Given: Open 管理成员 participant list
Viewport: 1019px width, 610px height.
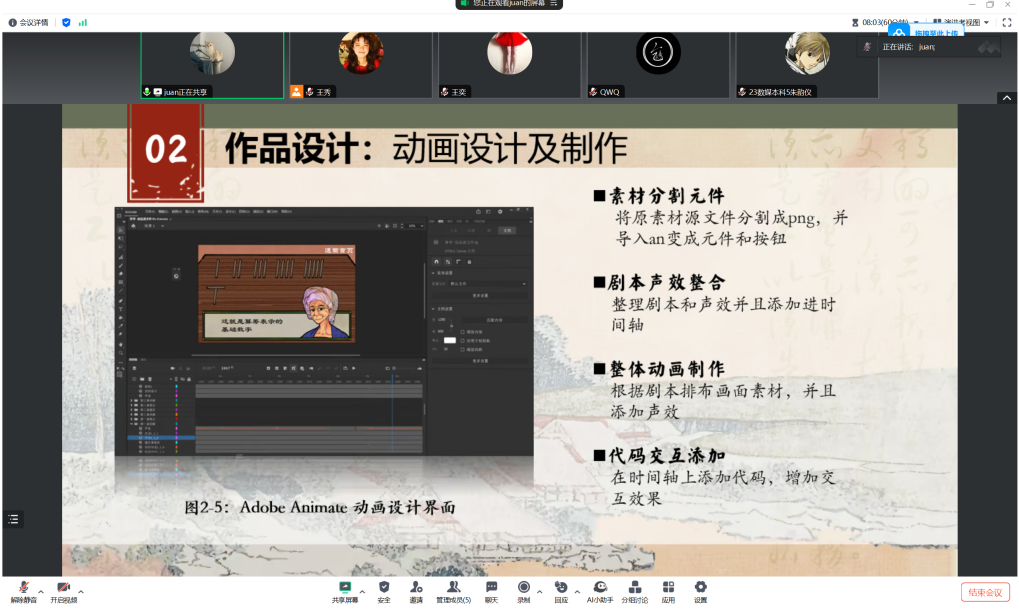Looking at the screenshot, I should pyautogui.click(x=453, y=589).
